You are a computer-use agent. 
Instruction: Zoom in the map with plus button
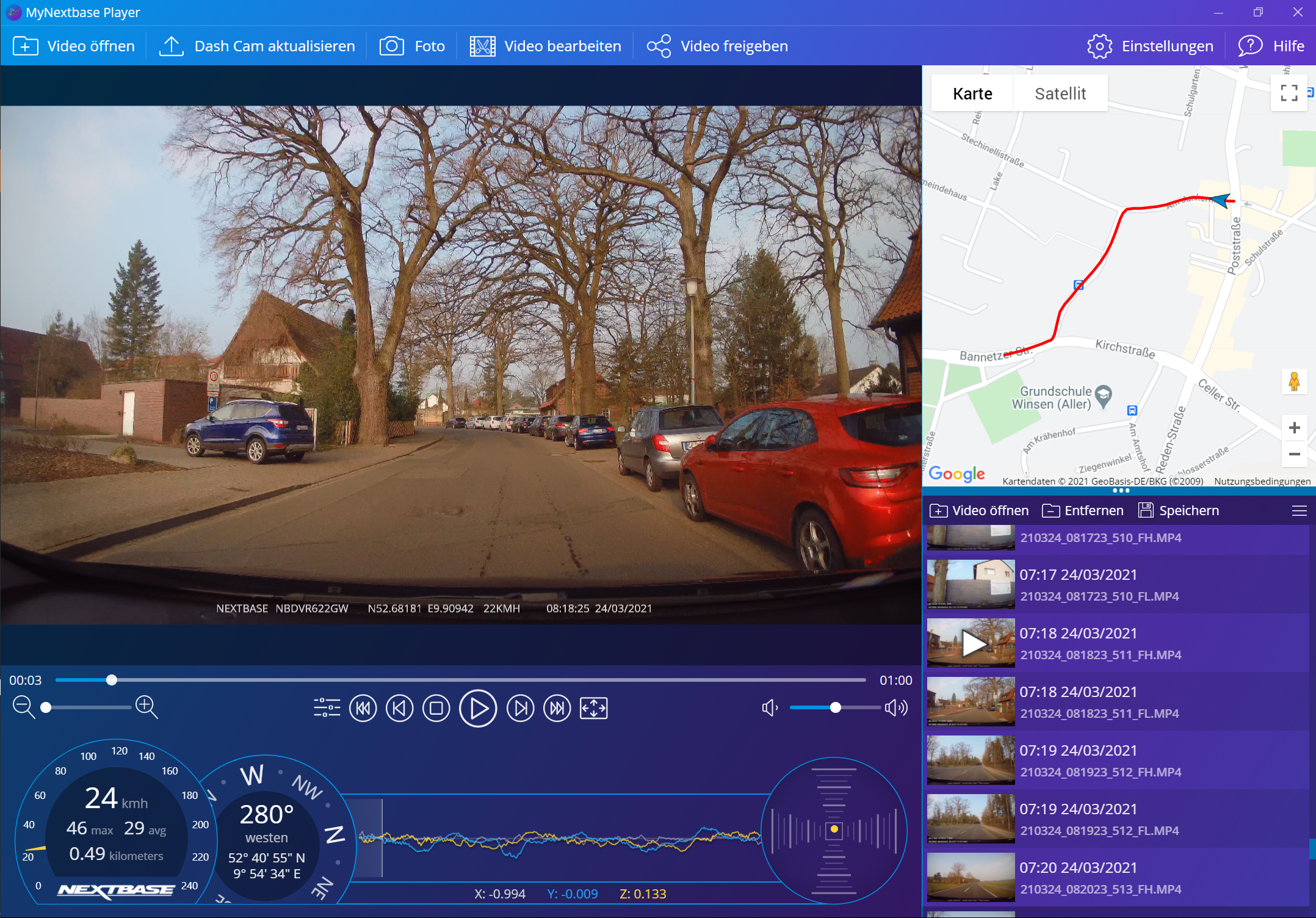click(x=1294, y=427)
